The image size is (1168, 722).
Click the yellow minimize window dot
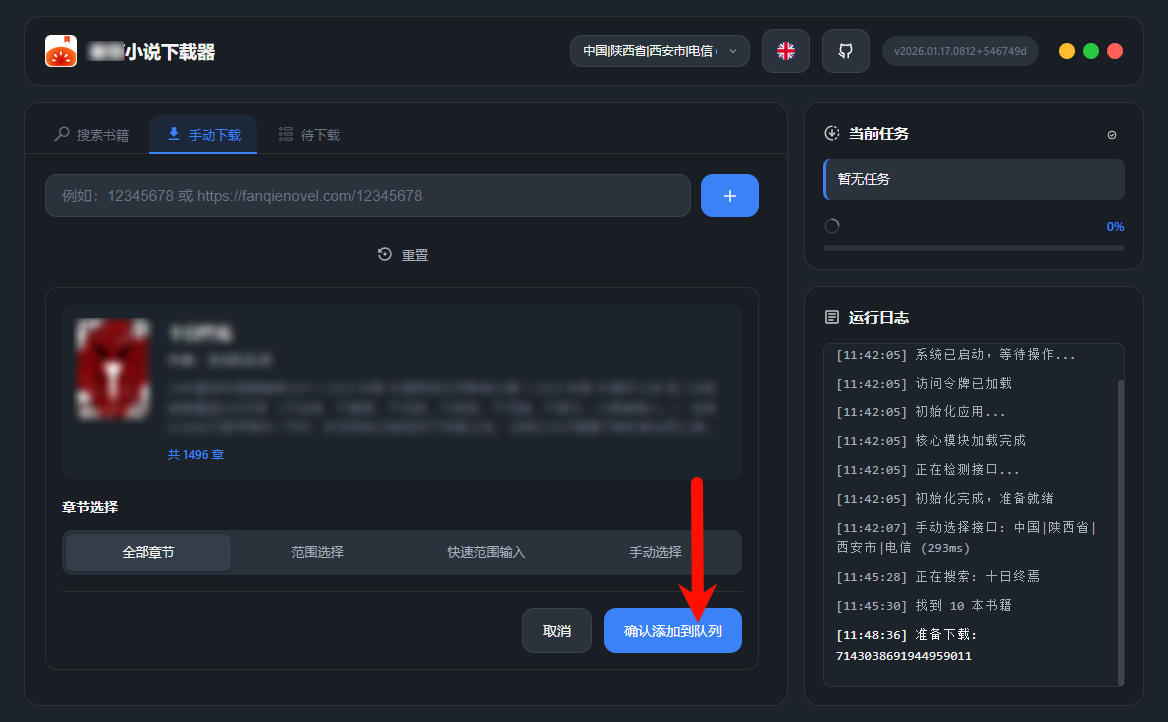[1067, 51]
